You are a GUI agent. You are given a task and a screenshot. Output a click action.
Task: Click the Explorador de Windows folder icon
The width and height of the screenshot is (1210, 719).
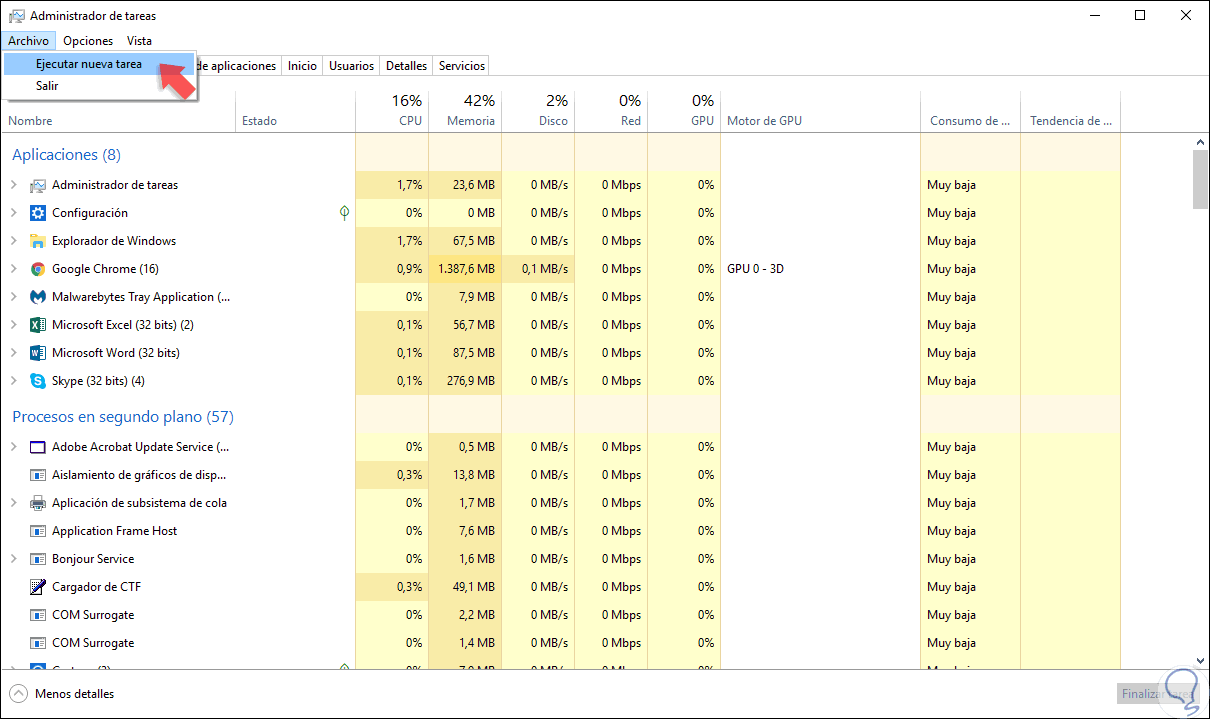click(38, 241)
